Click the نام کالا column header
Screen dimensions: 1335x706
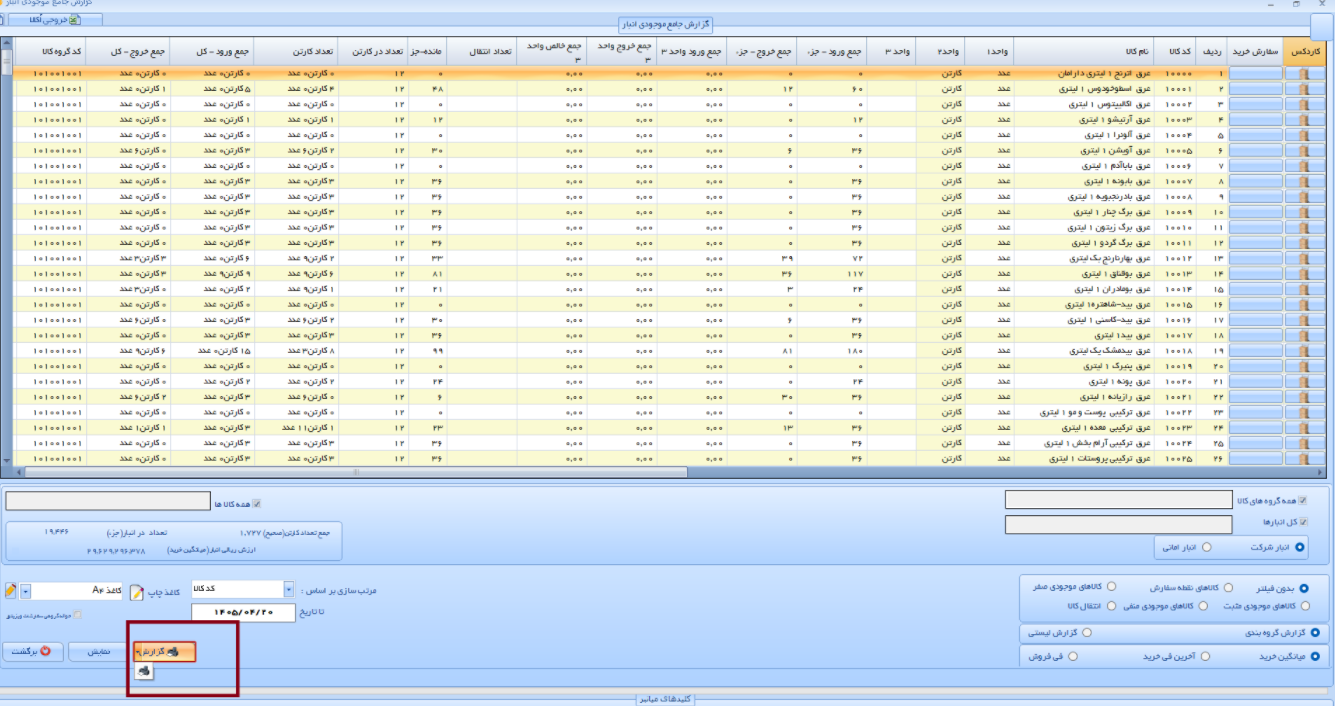click(1085, 50)
